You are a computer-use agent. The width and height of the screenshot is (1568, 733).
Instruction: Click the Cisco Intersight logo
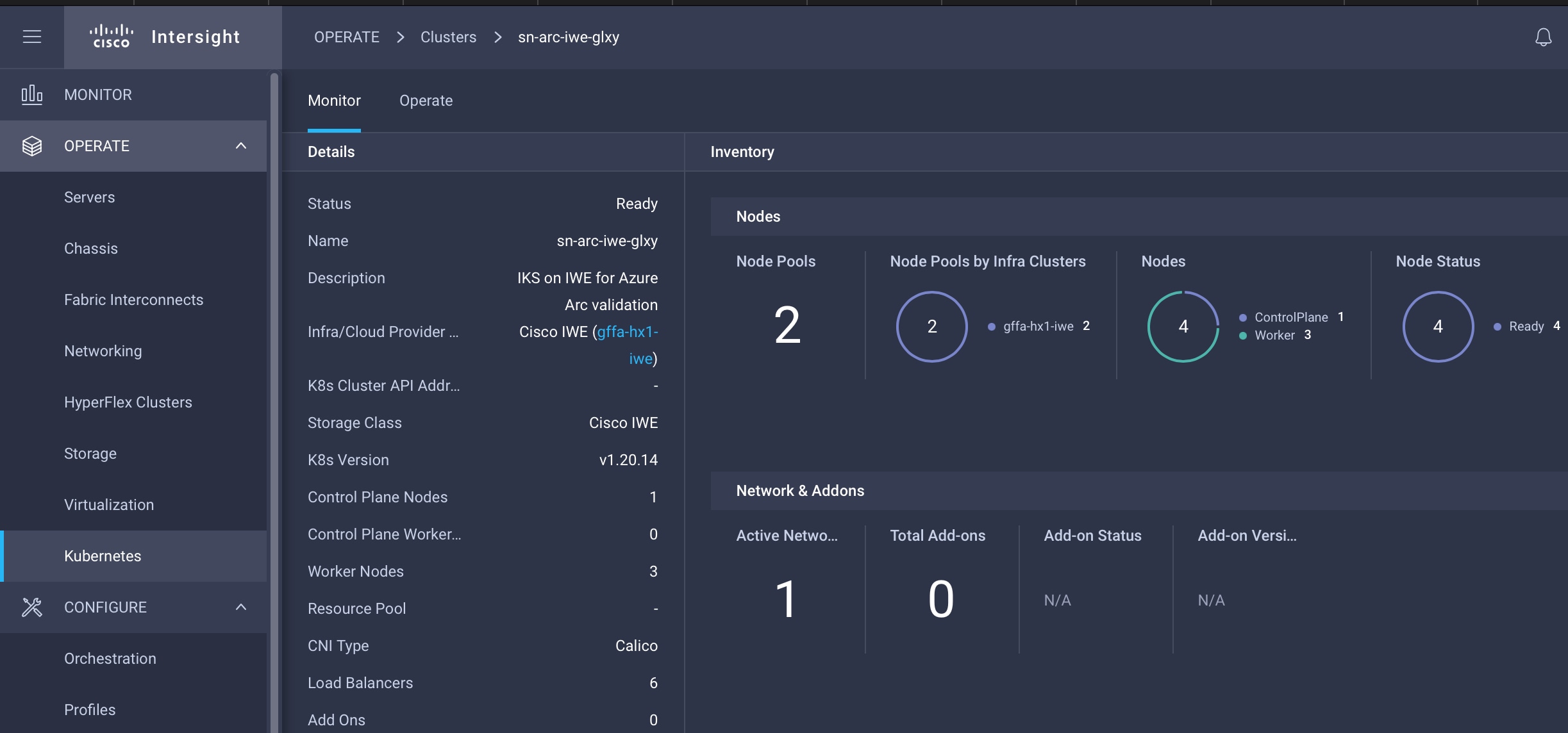[165, 37]
